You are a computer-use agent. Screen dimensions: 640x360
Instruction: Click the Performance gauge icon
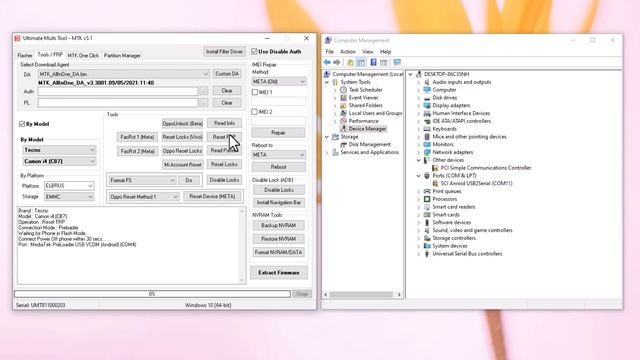tap(343, 121)
